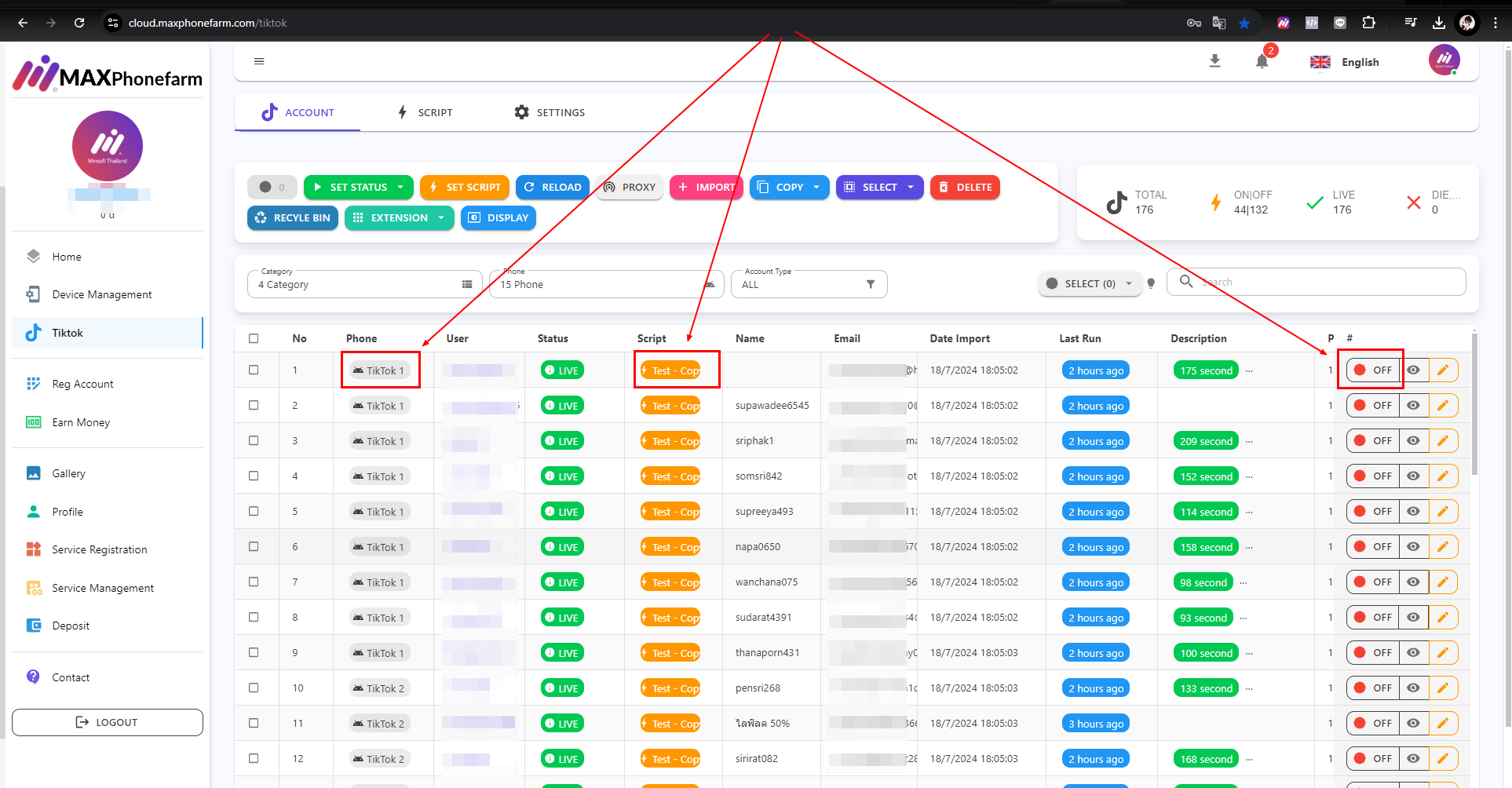Click the browser reload icon
Viewport: 1512px width, 788px height.
click(79, 23)
